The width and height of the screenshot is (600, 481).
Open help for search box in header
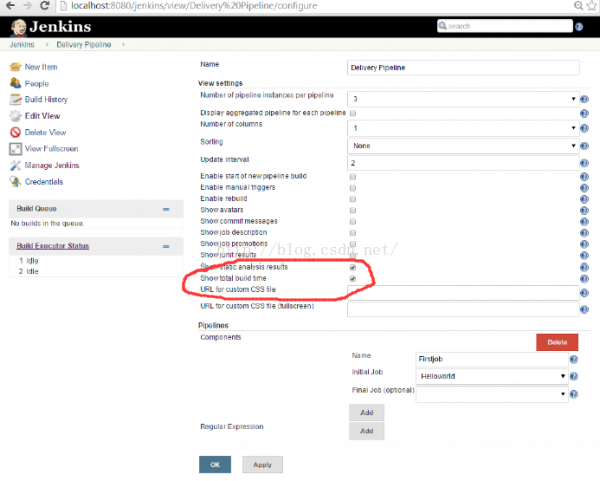579,27
